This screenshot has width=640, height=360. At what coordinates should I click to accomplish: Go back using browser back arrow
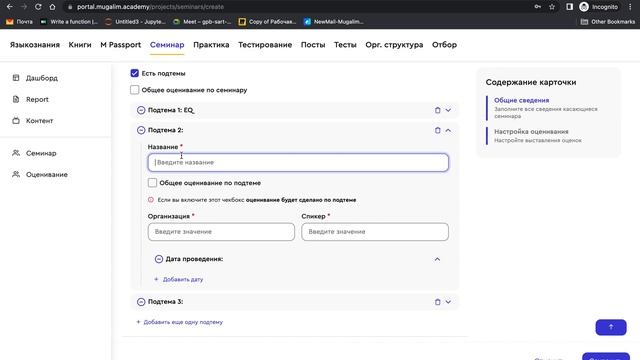tap(9, 7)
